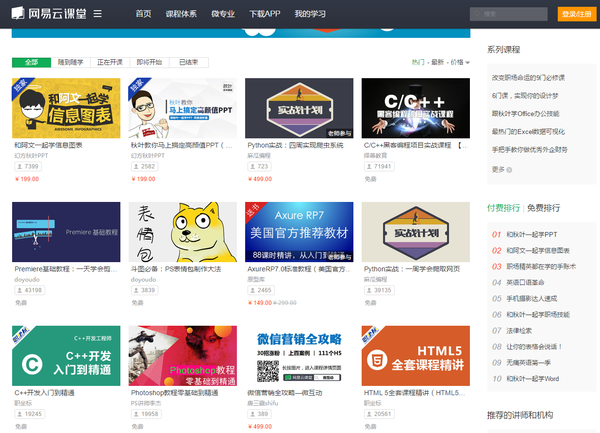Click the 麻瓜编程 provider under 四周实现爬虫系统

(x=259, y=156)
